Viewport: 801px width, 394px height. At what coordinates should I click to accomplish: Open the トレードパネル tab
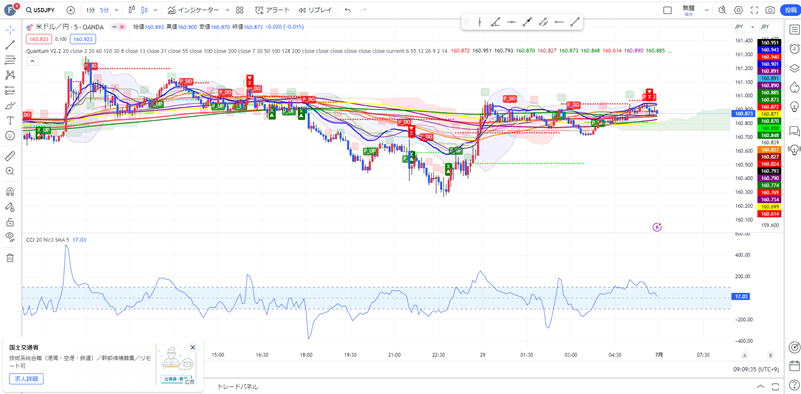click(x=238, y=386)
